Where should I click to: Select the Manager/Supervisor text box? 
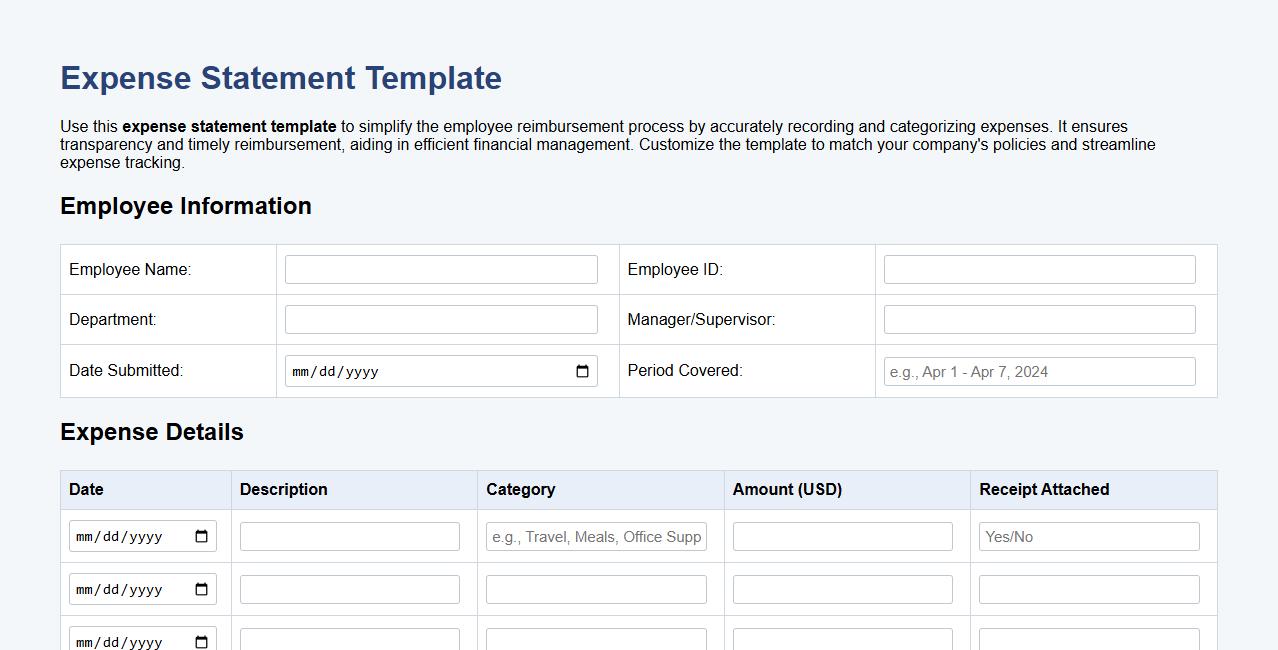coord(1038,319)
